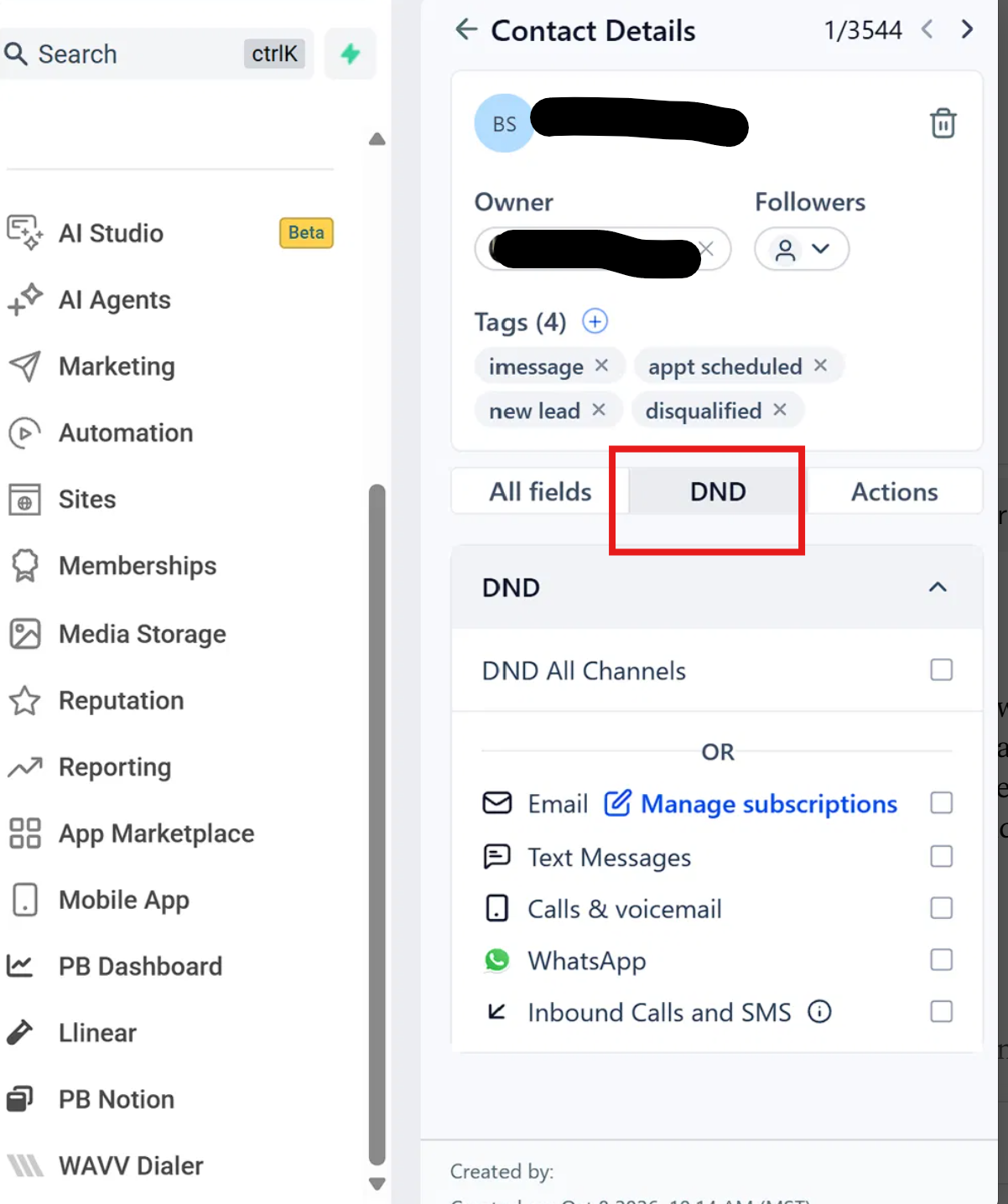Screen dimensions: 1008x1204
Task: Open AI Agents sparkle icon
Action: pyautogui.click(x=24, y=300)
